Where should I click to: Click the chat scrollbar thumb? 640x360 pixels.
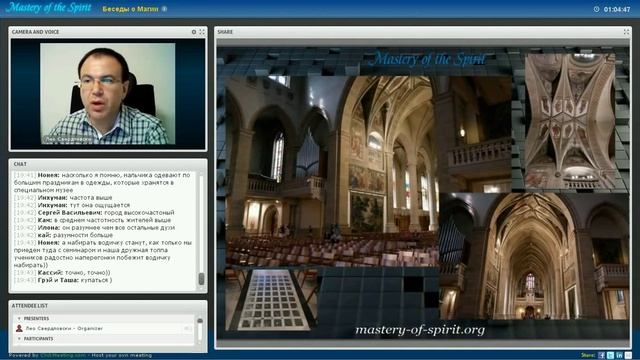click(x=201, y=279)
